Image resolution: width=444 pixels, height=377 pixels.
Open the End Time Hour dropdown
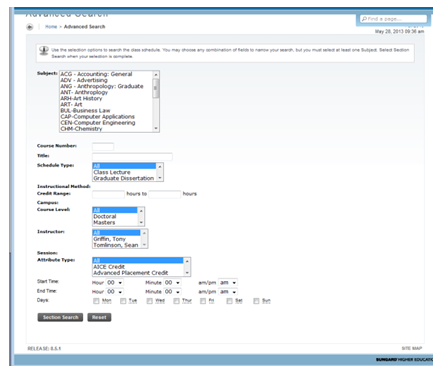pos(115,292)
